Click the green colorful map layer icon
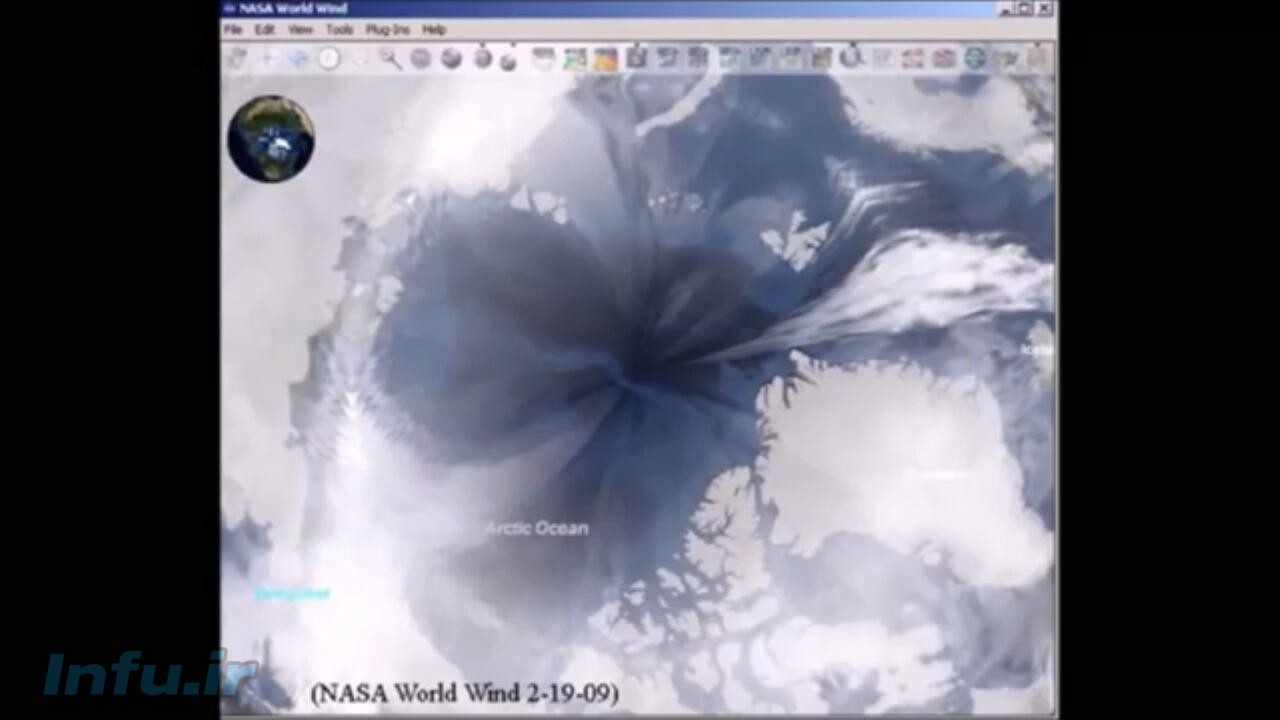This screenshot has width=1280, height=720. (574, 59)
